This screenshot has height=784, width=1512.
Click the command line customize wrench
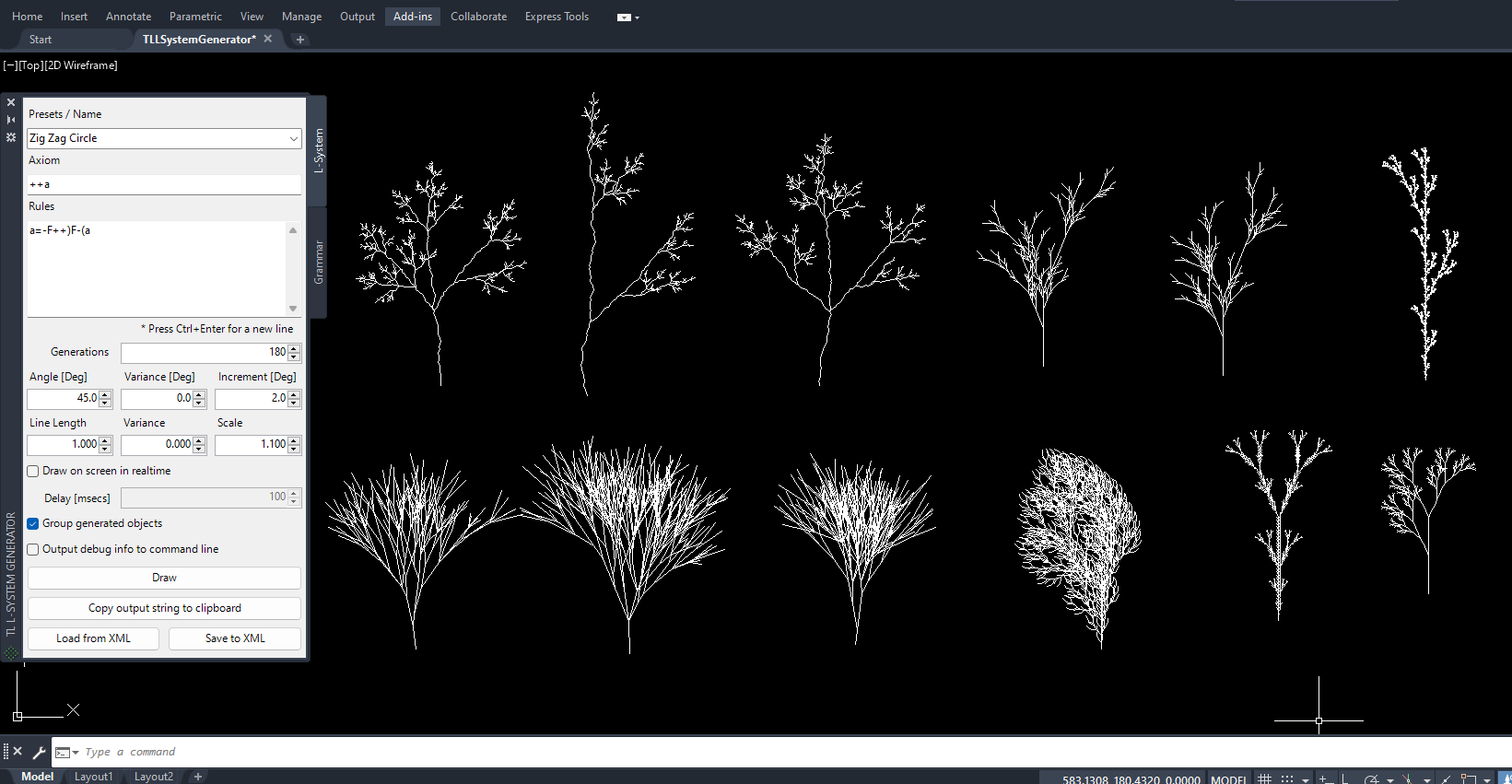39,752
